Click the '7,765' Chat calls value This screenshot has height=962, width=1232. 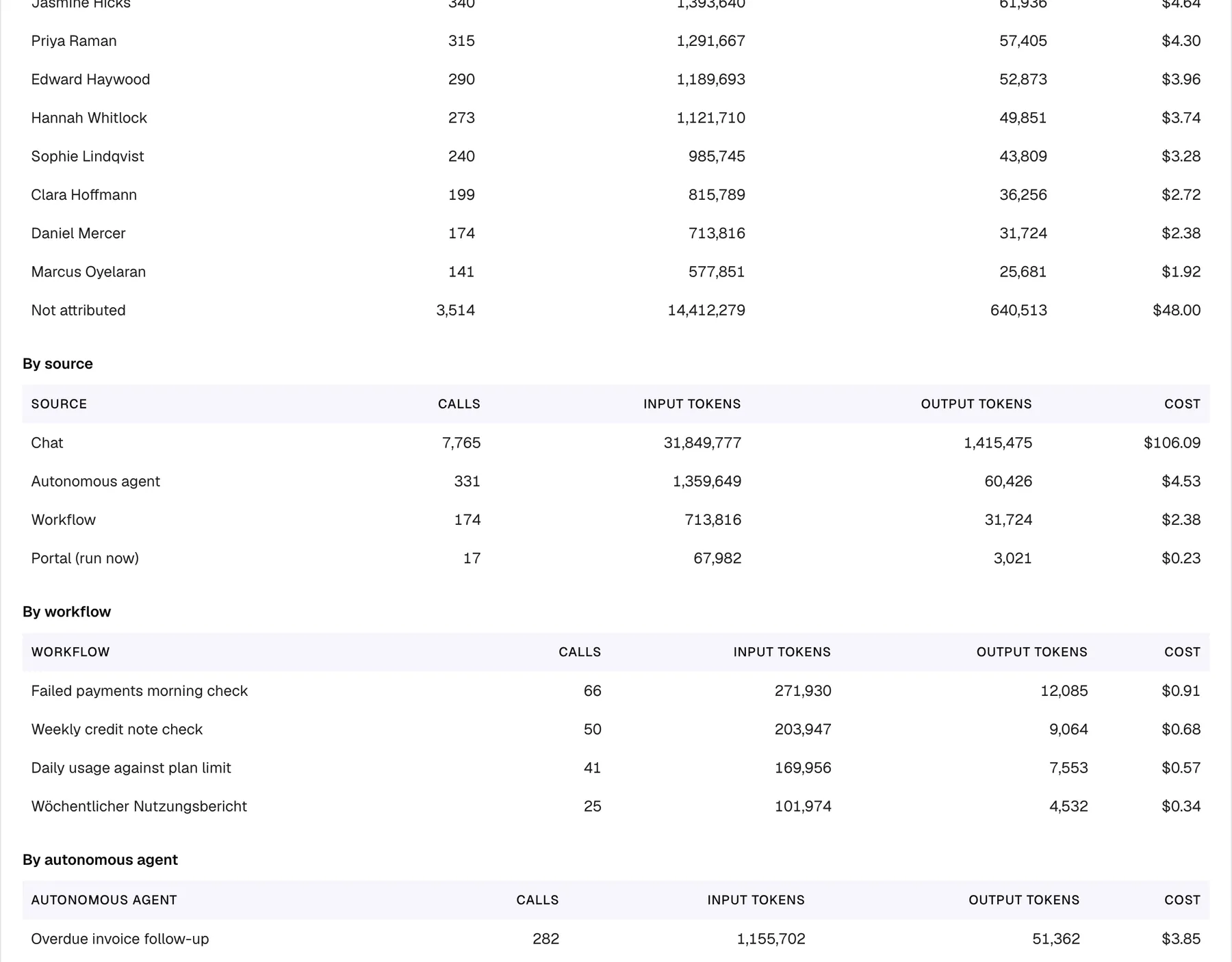click(461, 443)
